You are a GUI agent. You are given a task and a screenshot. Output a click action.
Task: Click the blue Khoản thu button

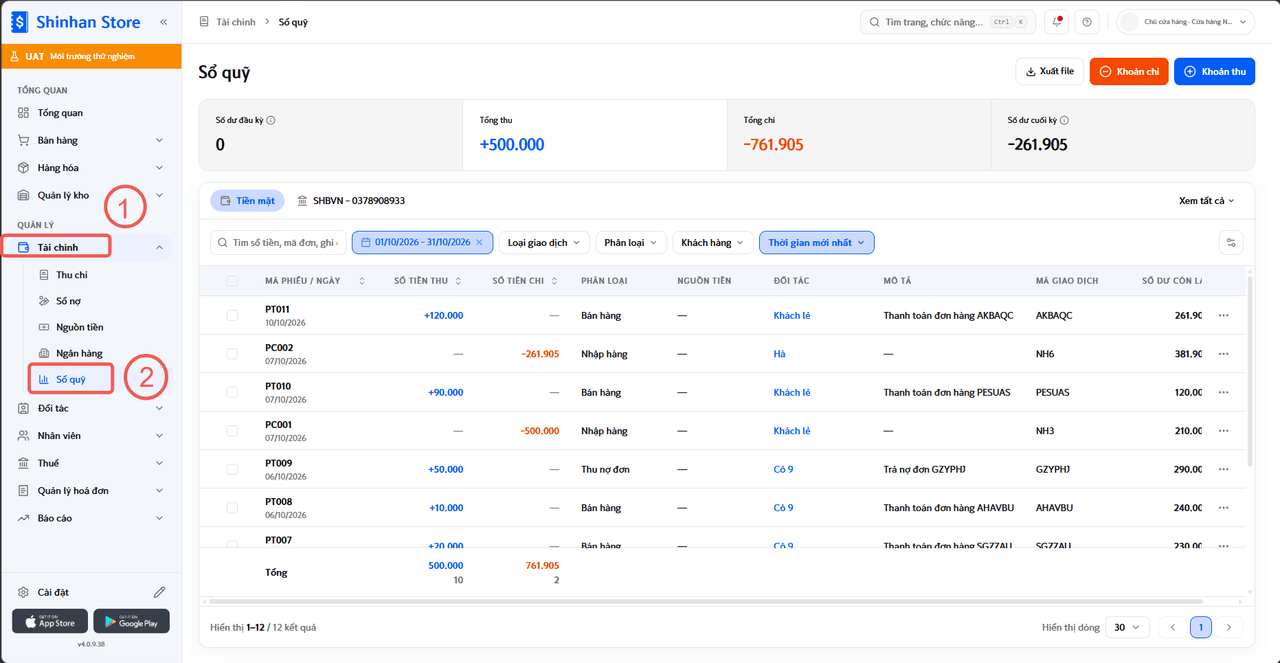tap(1214, 71)
